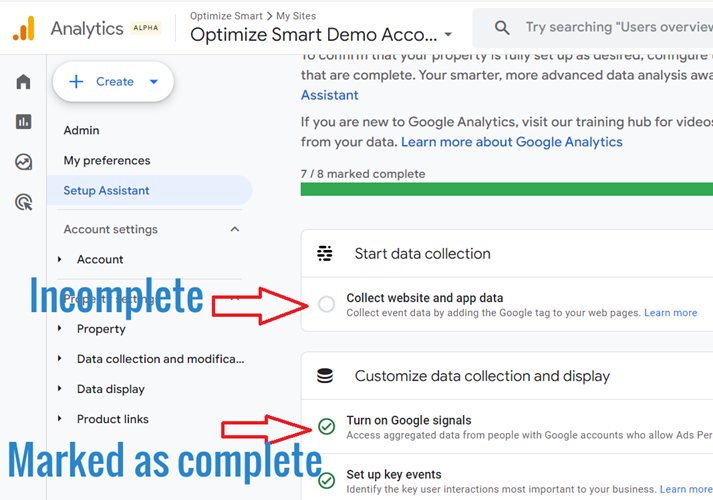This screenshot has height=500, width=713.
Task: Click the green completion progress bar
Action: tap(507, 189)
